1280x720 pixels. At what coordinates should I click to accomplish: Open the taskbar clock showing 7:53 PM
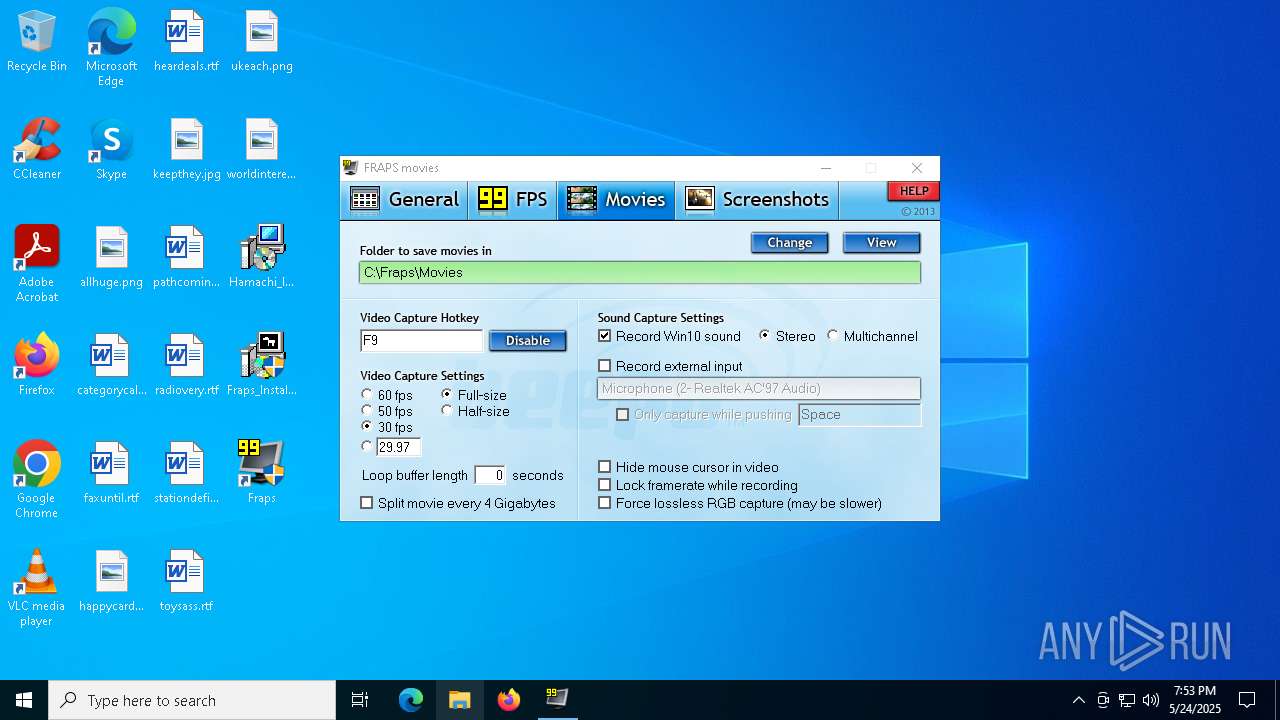click(x=1195, y=700)
